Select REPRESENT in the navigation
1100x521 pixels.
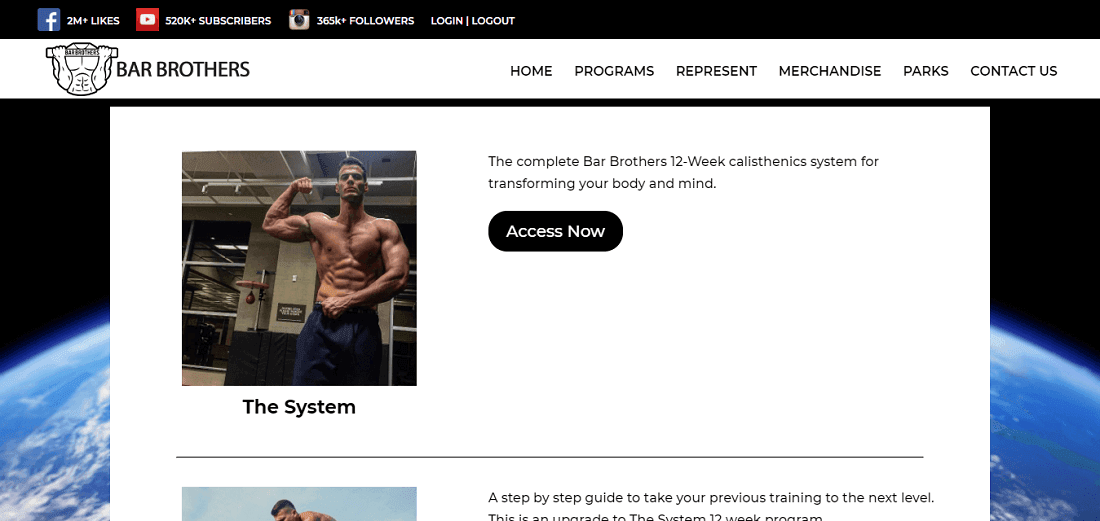pyautogui.click(x=716, y=71)
